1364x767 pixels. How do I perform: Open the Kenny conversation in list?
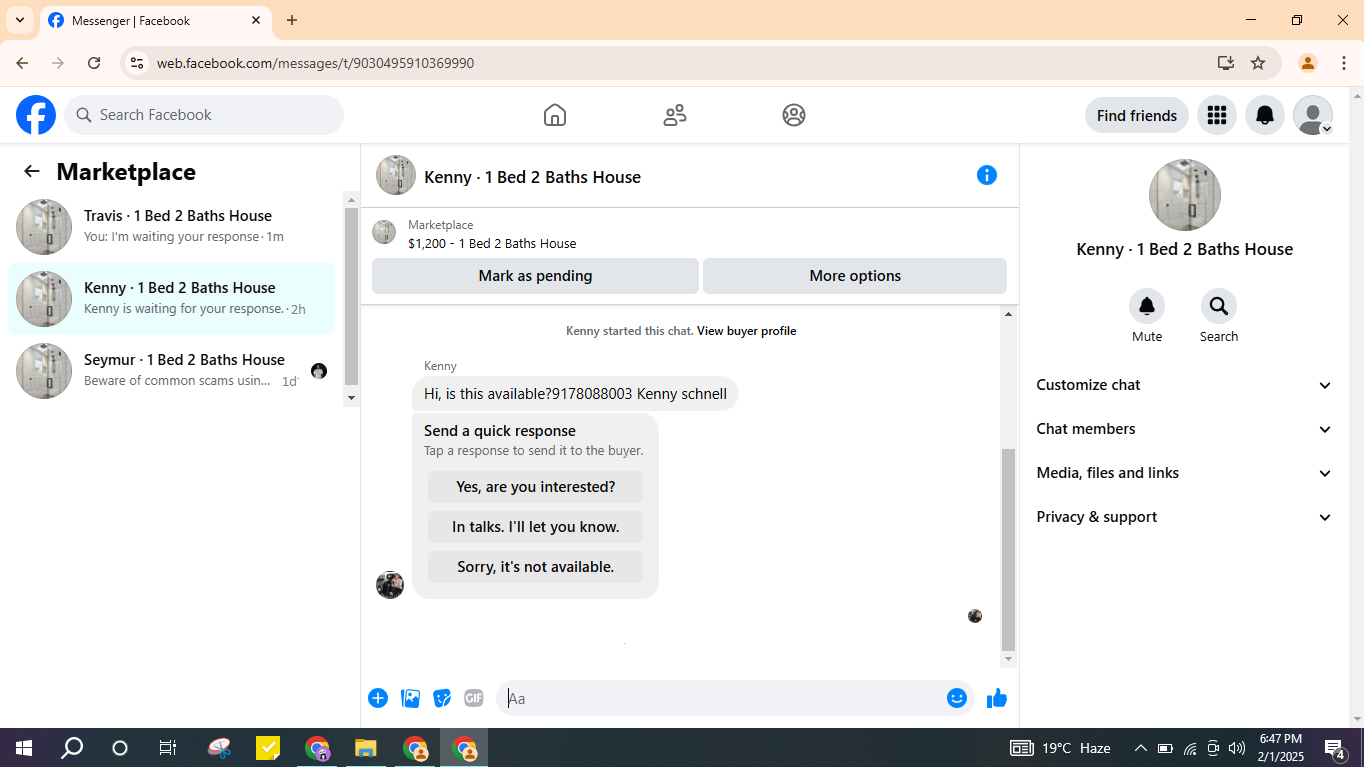click(172, 299)
